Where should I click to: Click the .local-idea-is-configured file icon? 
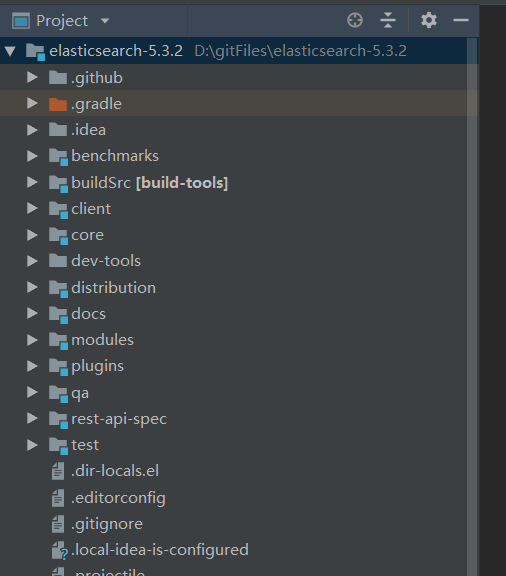tap(59, 550)
